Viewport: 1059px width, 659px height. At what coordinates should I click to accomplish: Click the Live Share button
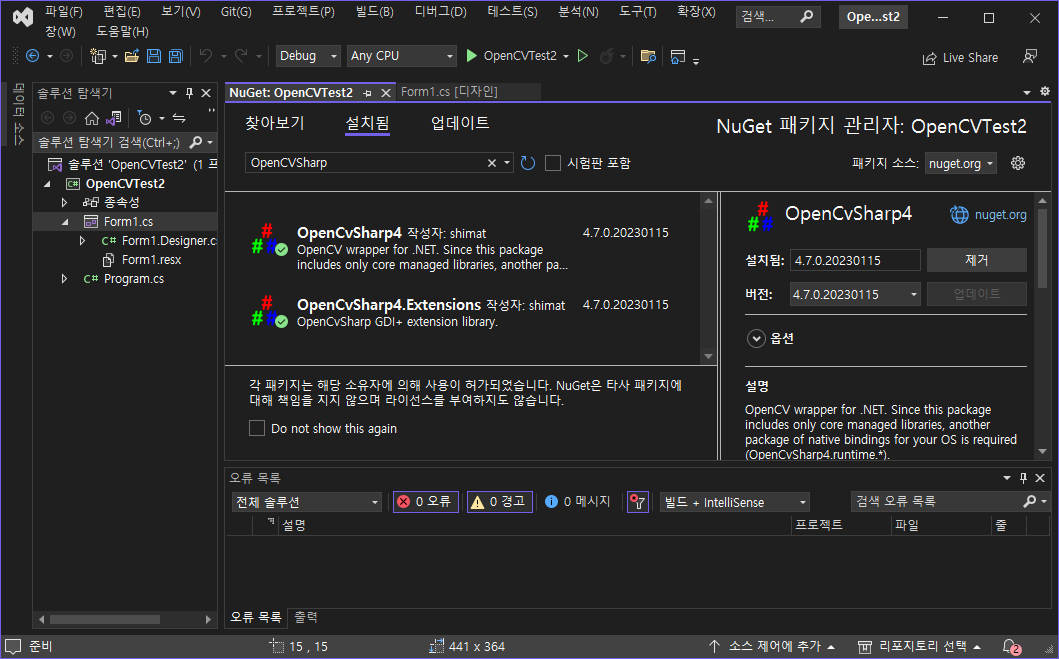[960, 57]
